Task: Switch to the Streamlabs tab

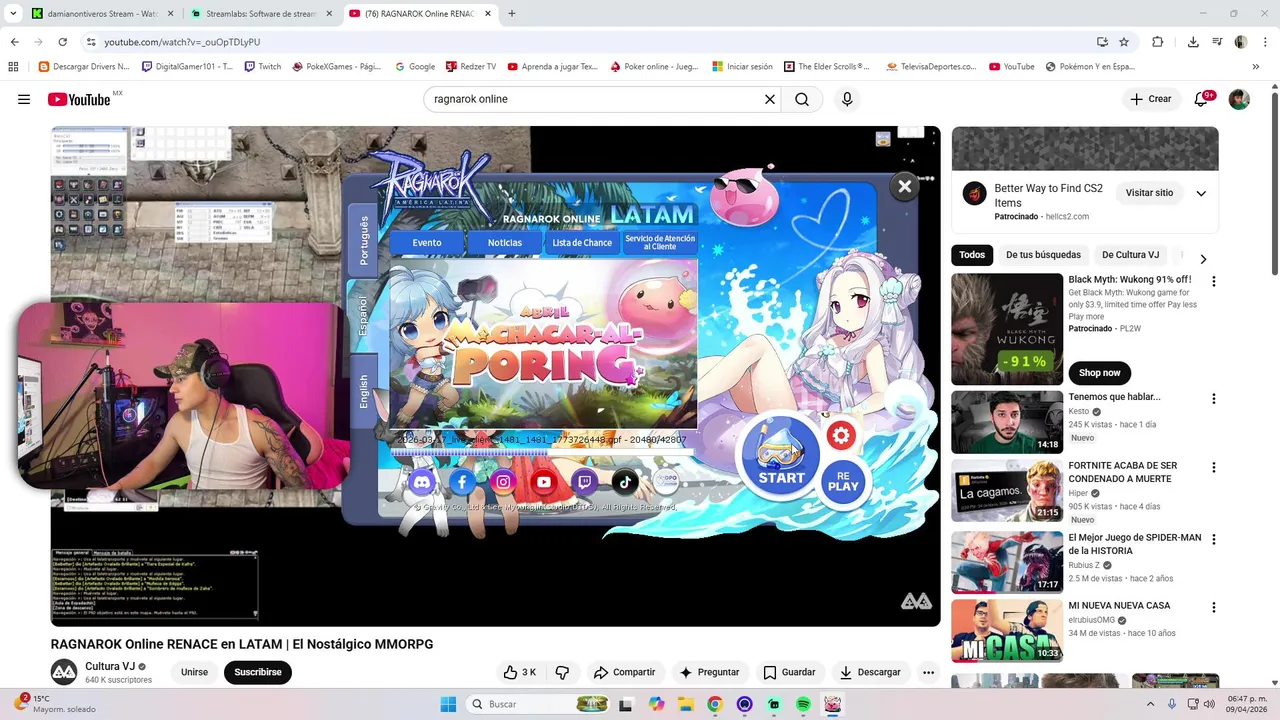Action: (260, 14)
